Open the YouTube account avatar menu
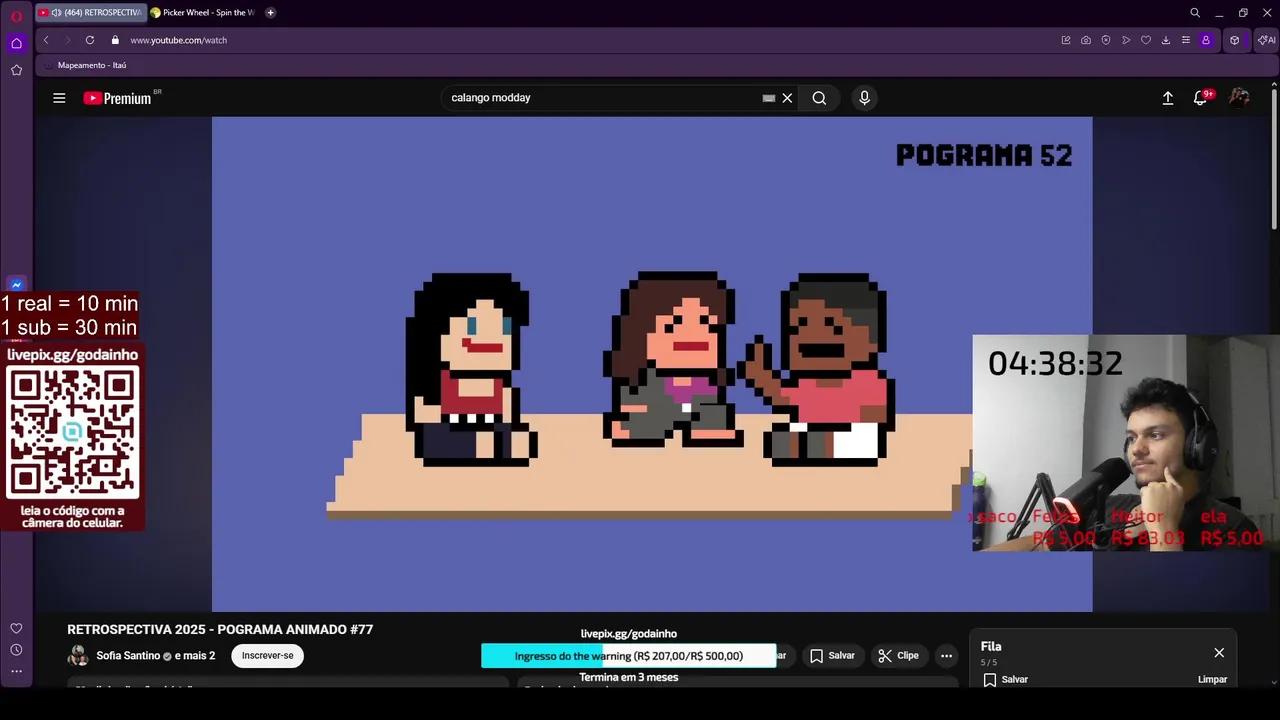 point(1239,98)
